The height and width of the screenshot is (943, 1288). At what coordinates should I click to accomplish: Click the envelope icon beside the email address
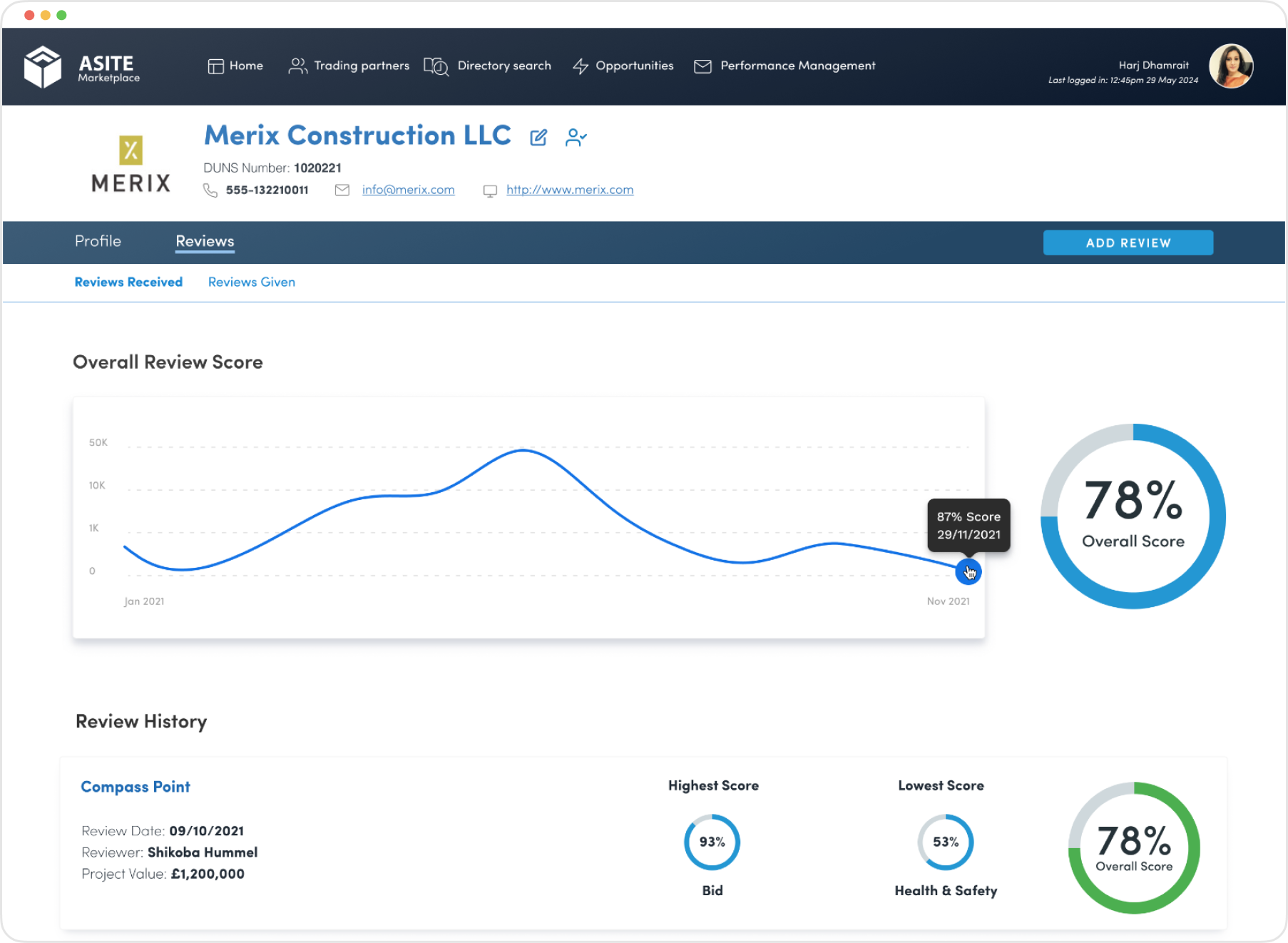(342, 190)
